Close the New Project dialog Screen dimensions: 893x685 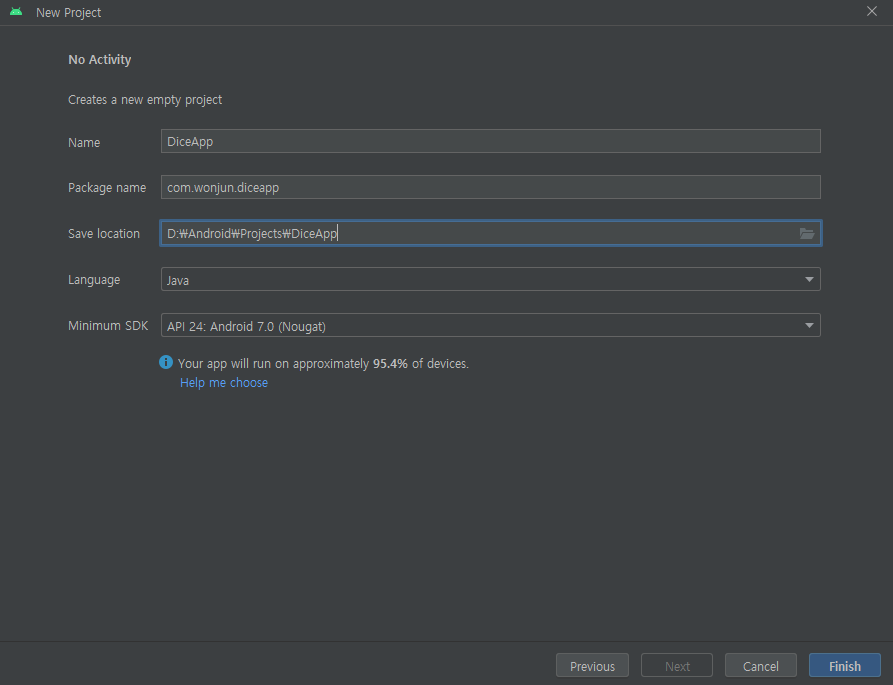click(872, 12)
